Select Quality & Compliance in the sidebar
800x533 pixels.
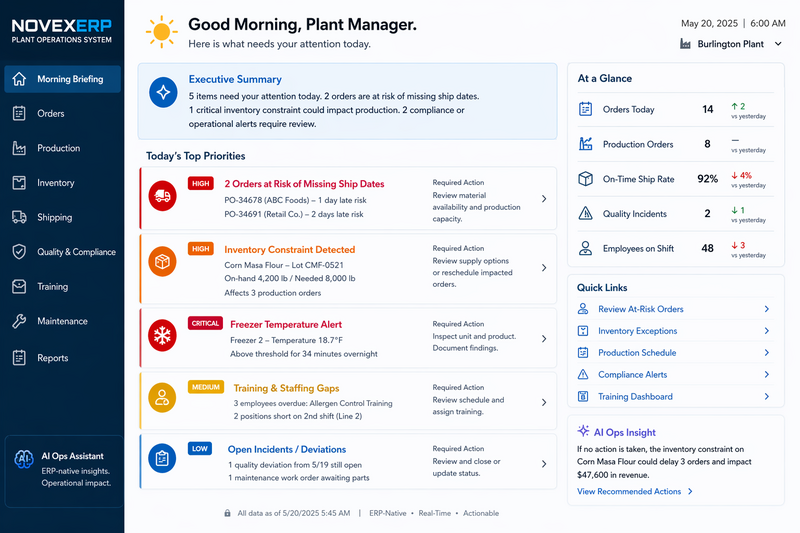tap(63, 251)
